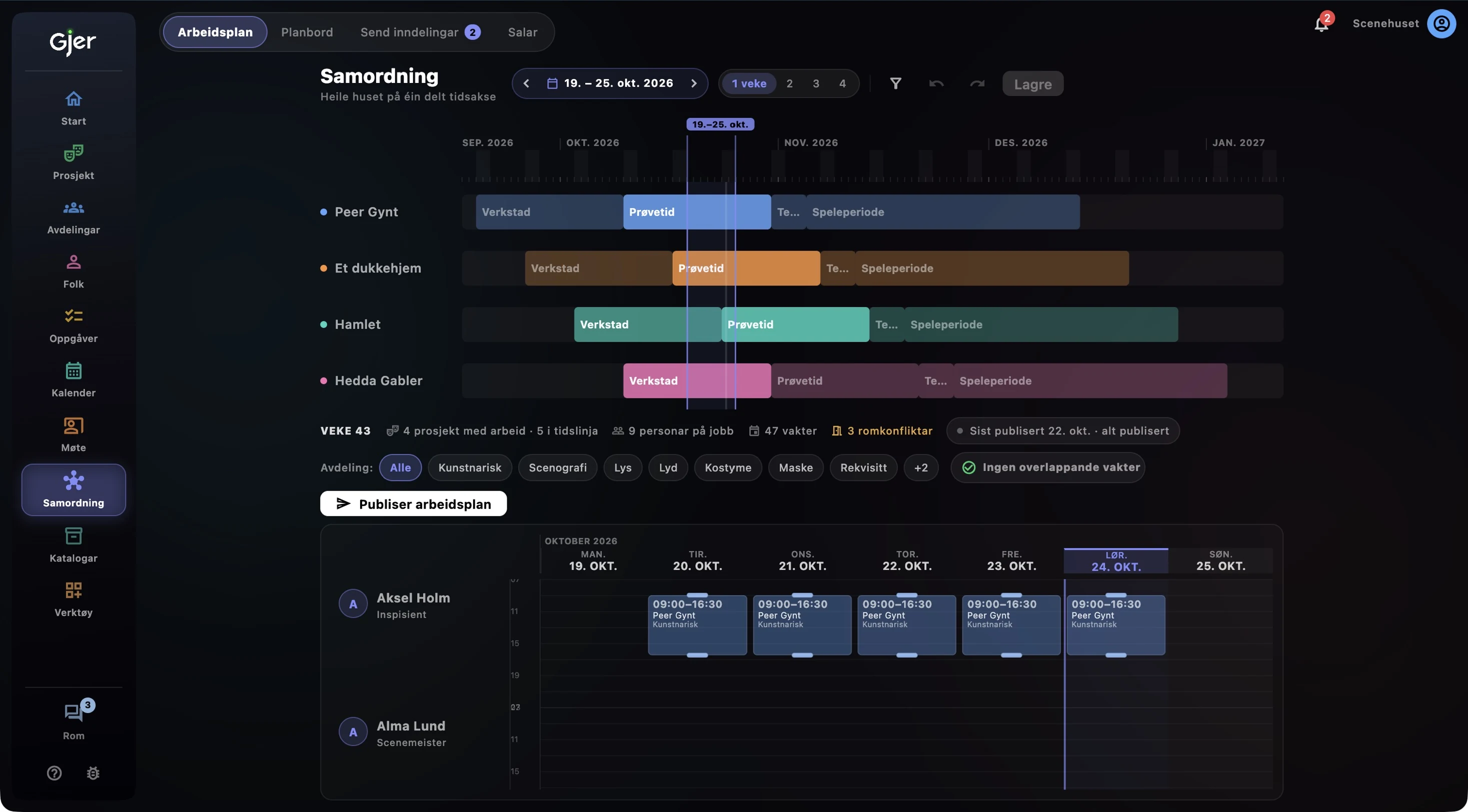Click the undo arrow icon
The width and height of the screenshot is (1468, 812).
(x=936, y=84)
